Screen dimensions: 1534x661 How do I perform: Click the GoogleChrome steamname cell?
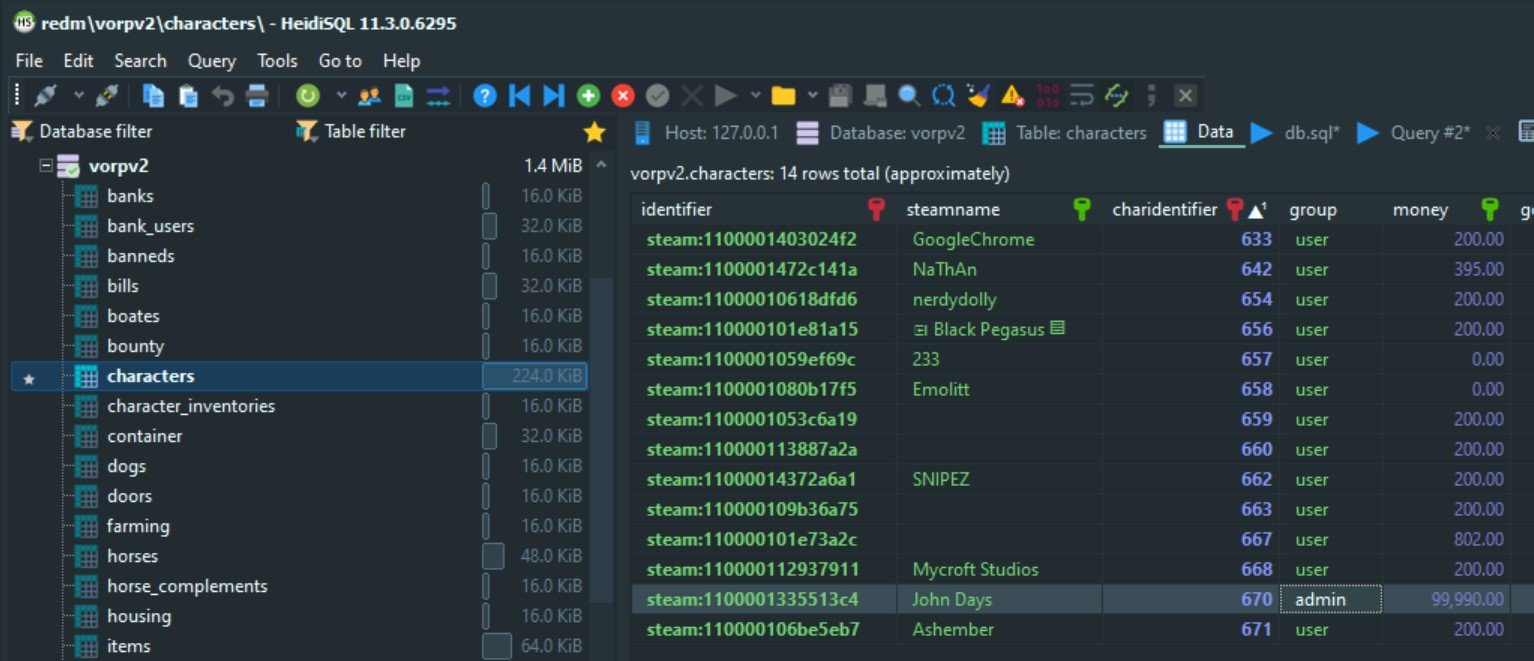[x=1001, y=240]
